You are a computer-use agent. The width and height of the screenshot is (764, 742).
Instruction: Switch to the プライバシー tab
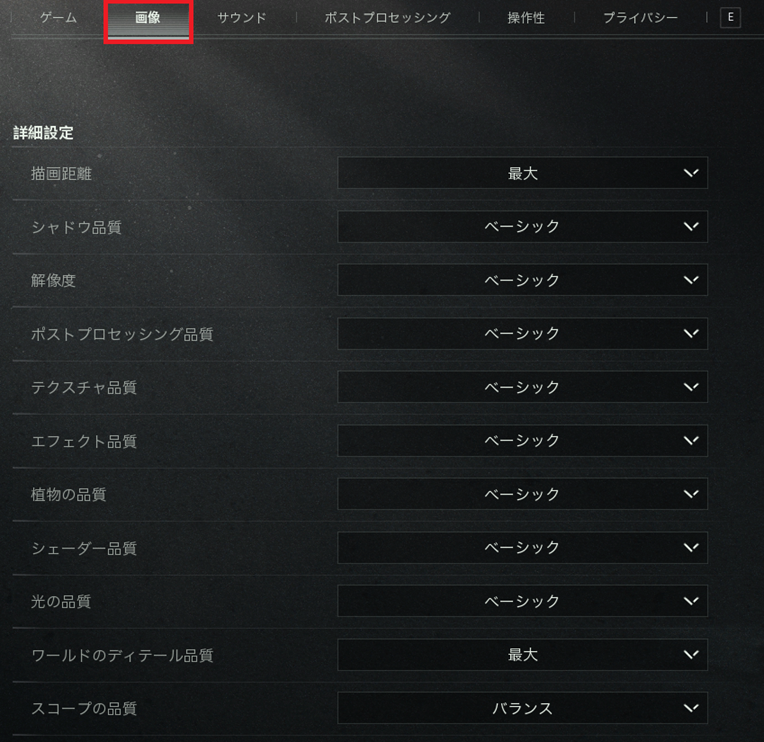pyautogui.click(x=640, y=18)
